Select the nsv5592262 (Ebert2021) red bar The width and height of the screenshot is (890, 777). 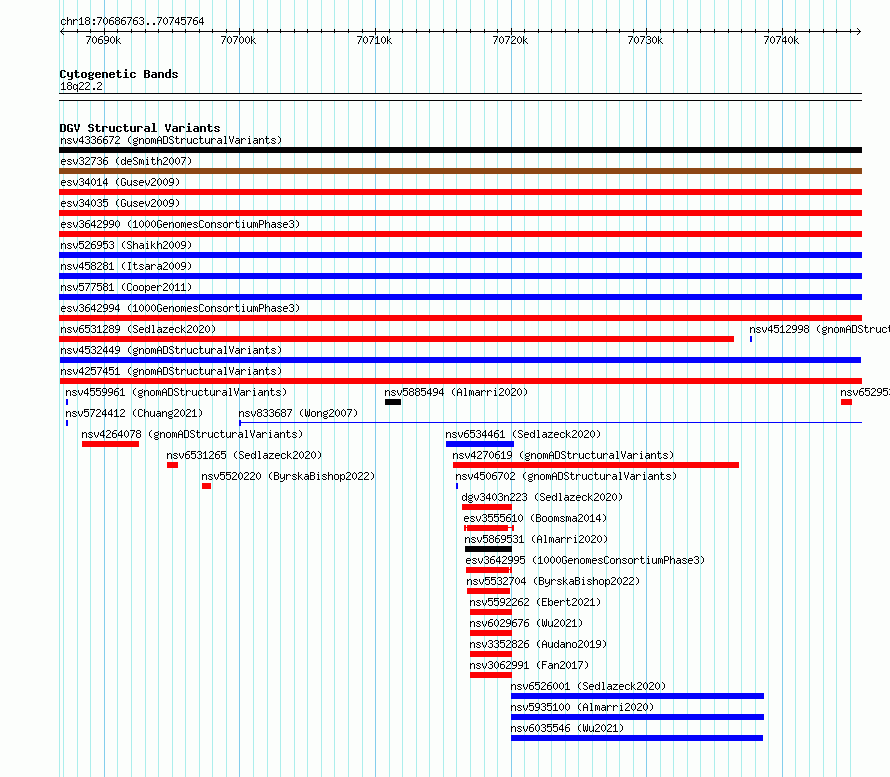click(x=491, y=612)
